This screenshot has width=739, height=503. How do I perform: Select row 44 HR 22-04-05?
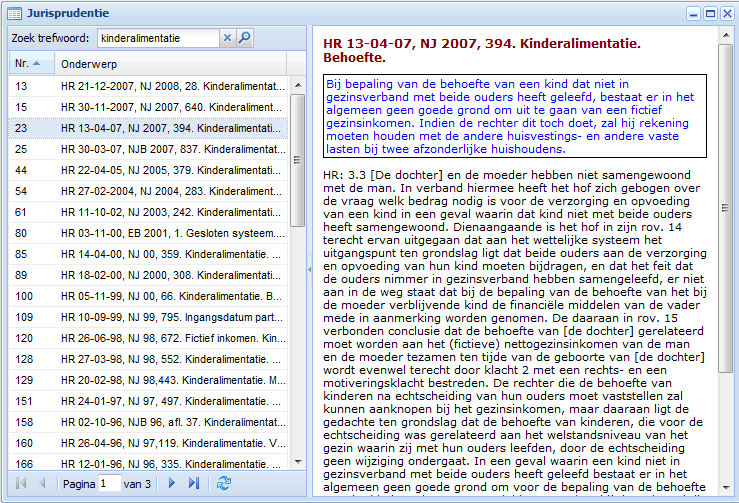[148, 170]
